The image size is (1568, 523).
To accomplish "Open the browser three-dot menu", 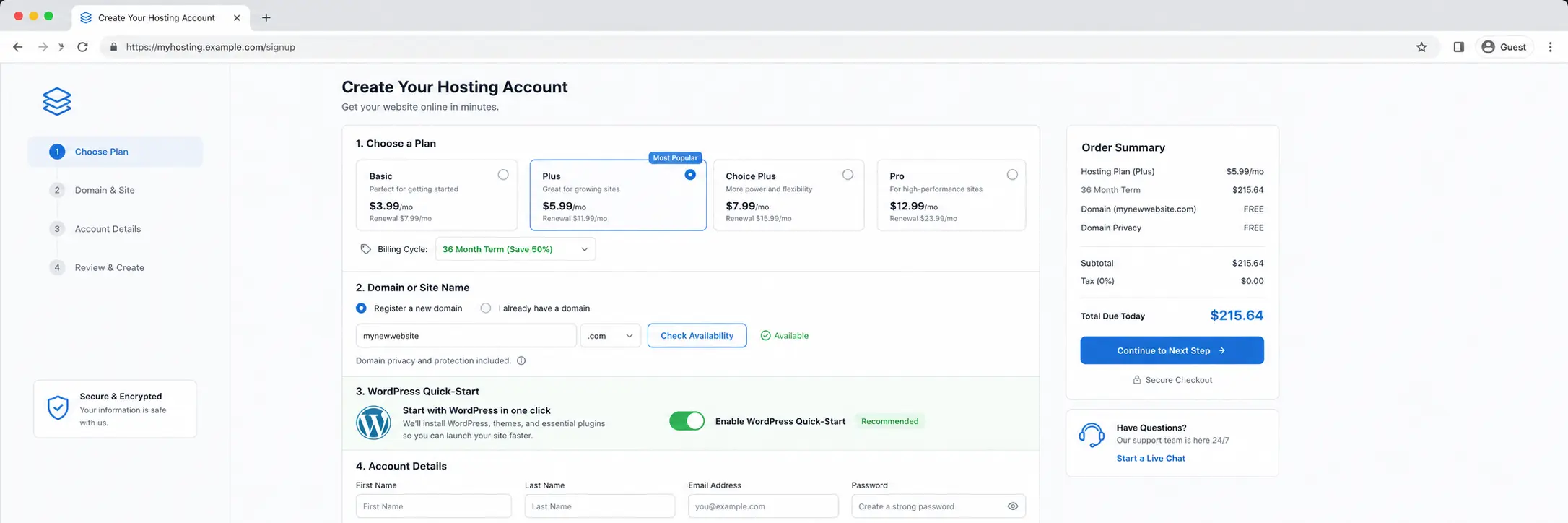I will [1550, 47].
